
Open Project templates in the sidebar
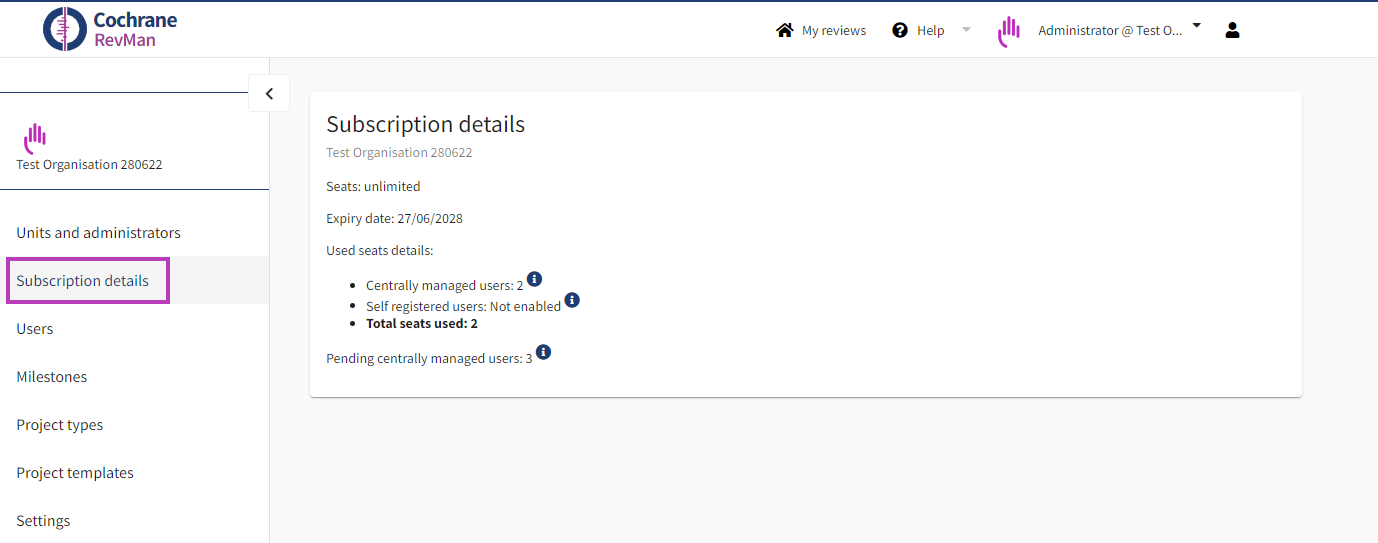tap(75, 473)
